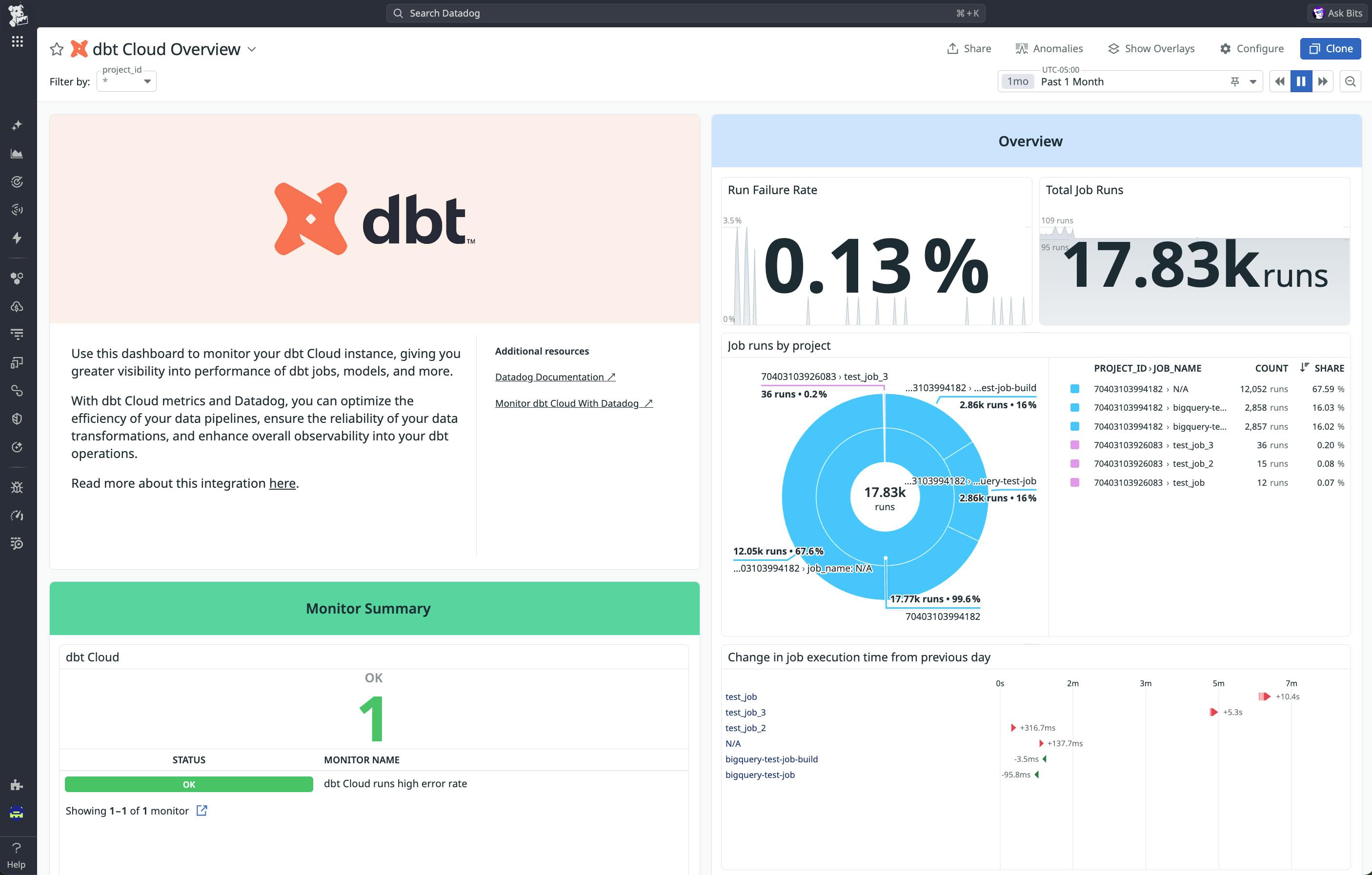Follow the Datadog Documentation link
This screenshot has height=875, width=1372.
[x=550, y=377]
